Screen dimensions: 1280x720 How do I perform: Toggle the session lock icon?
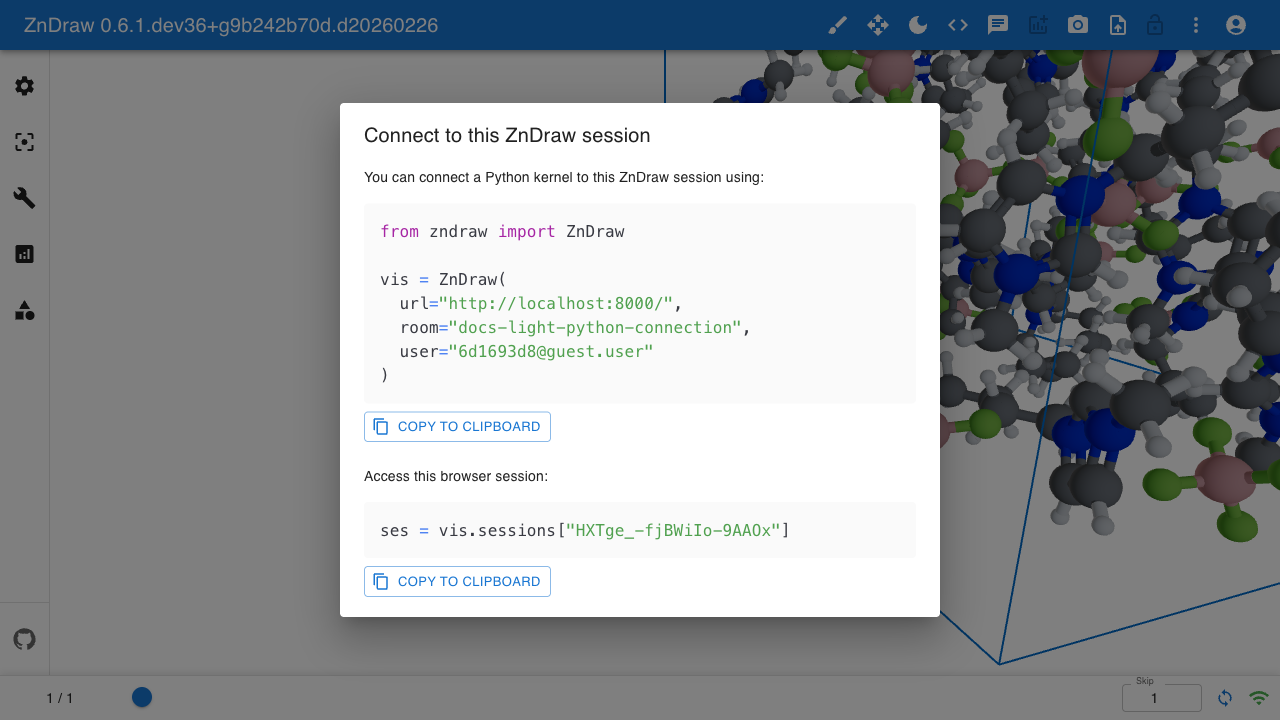tap(1155, 25)
